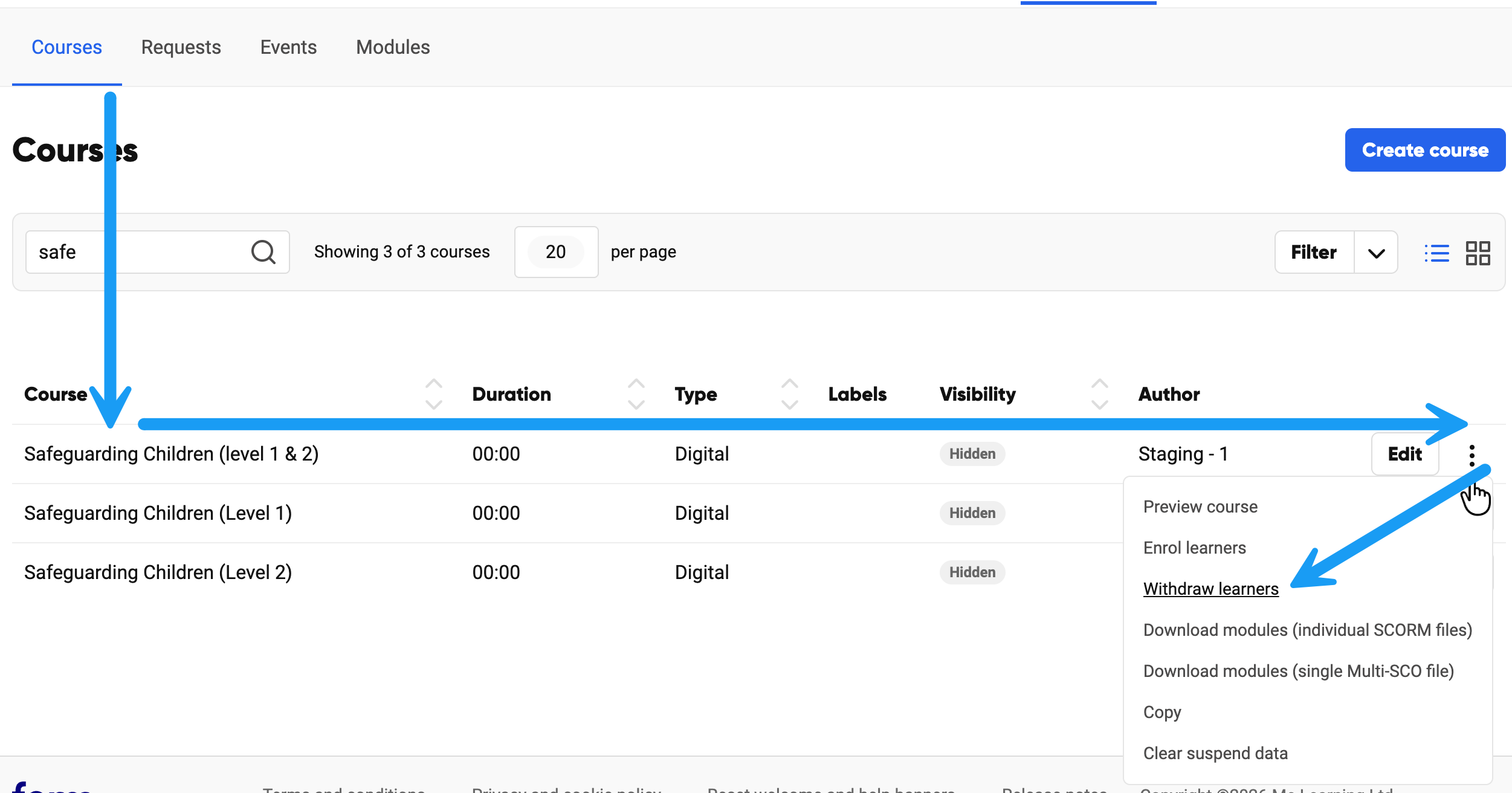The width and height of the screenshot is (1512, 793).
Task: Click Hidden badge for Safeguarding Children (Level 1)
Action: pyautogui.click(x=972, y=513)
